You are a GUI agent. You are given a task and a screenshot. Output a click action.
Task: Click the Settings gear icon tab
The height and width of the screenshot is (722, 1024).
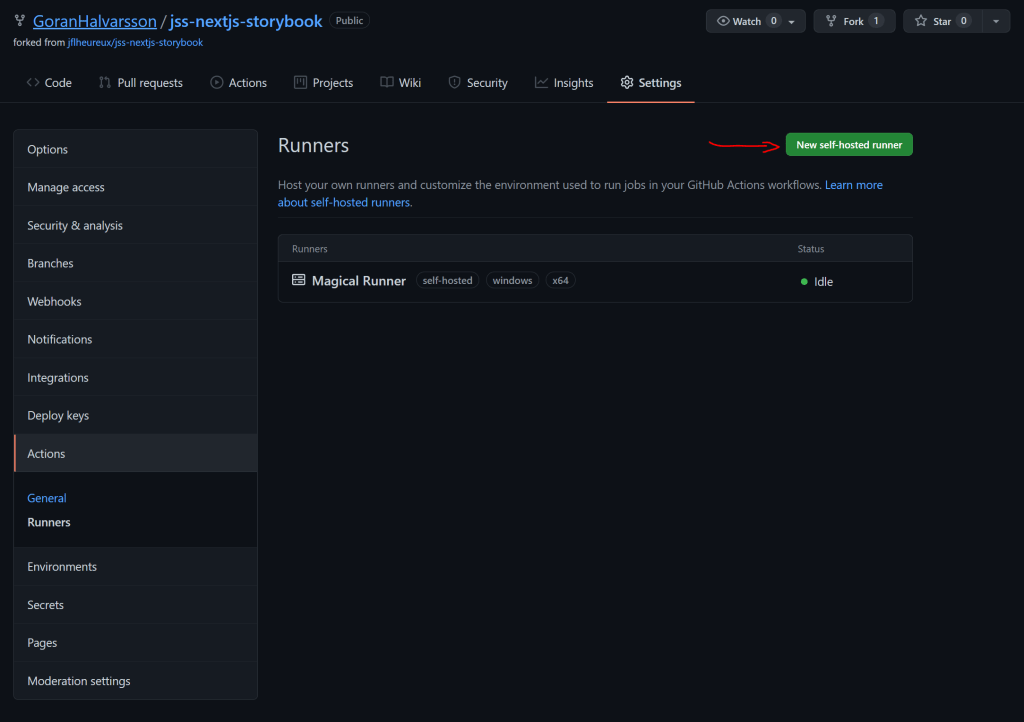pos(627,83)
